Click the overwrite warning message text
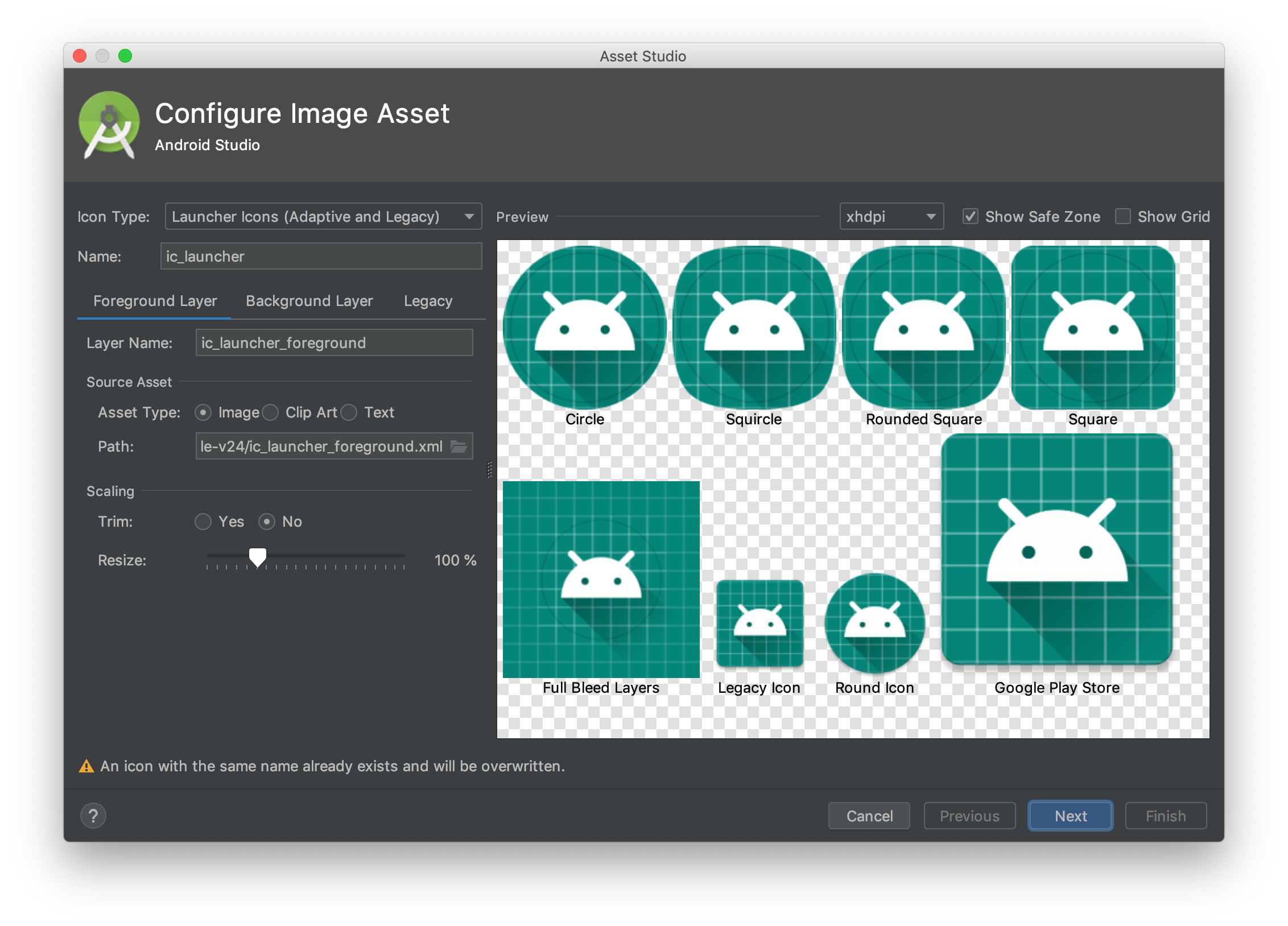The image size is (1288, 926). click(333, 766)
